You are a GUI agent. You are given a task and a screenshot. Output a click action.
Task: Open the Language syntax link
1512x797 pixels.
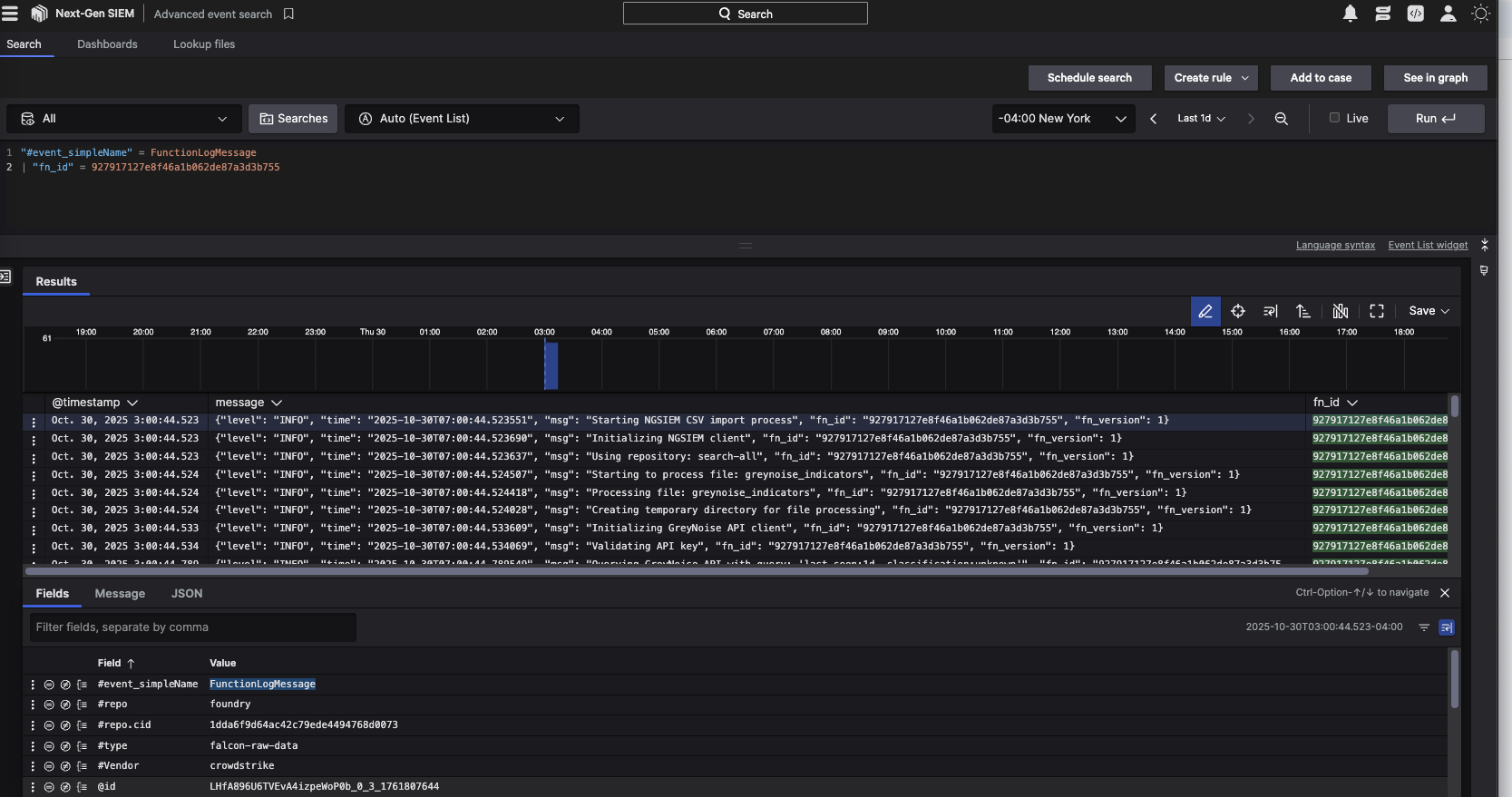click(x=1334, y=246)
